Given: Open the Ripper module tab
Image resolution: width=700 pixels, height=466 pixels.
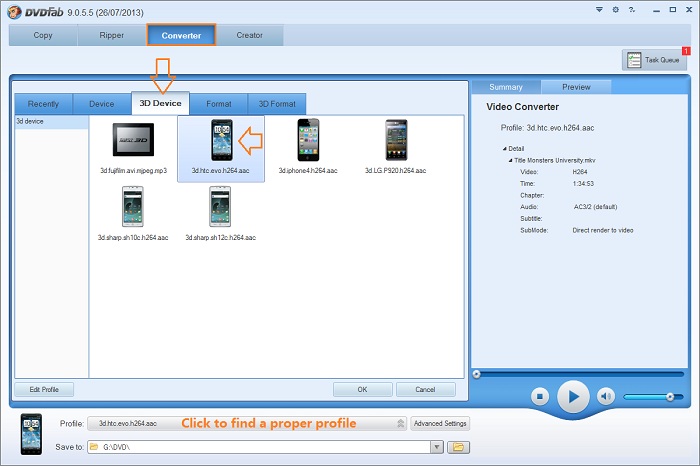Looking at the screenshot, I should 112,35.
